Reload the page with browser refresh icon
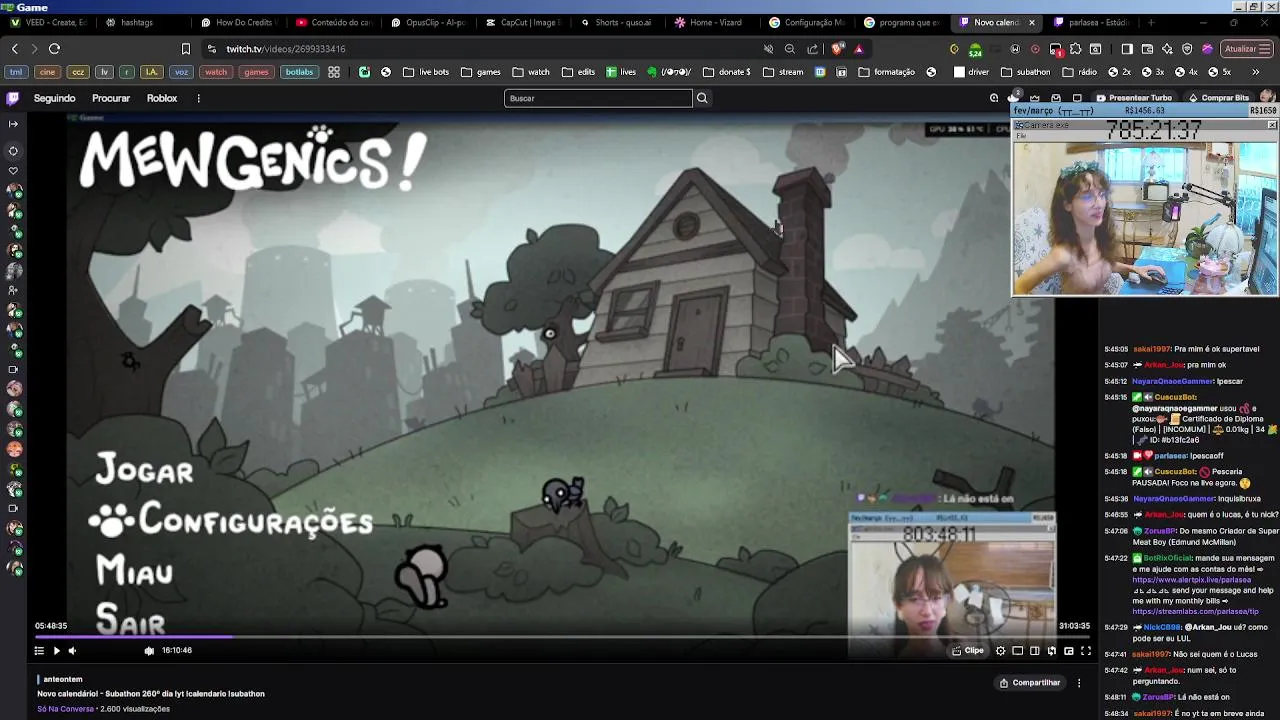1280x720 pixels. point(54,48)
